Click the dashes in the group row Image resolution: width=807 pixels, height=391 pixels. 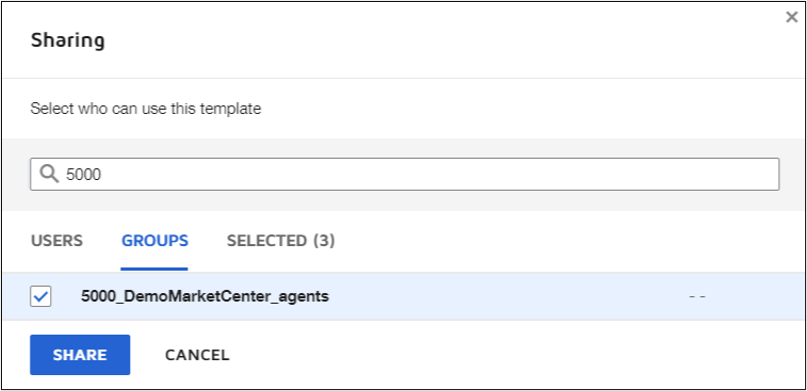(697, 297)
